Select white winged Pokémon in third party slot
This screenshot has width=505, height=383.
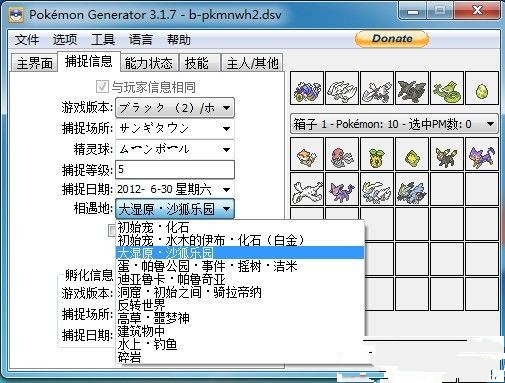377,88
